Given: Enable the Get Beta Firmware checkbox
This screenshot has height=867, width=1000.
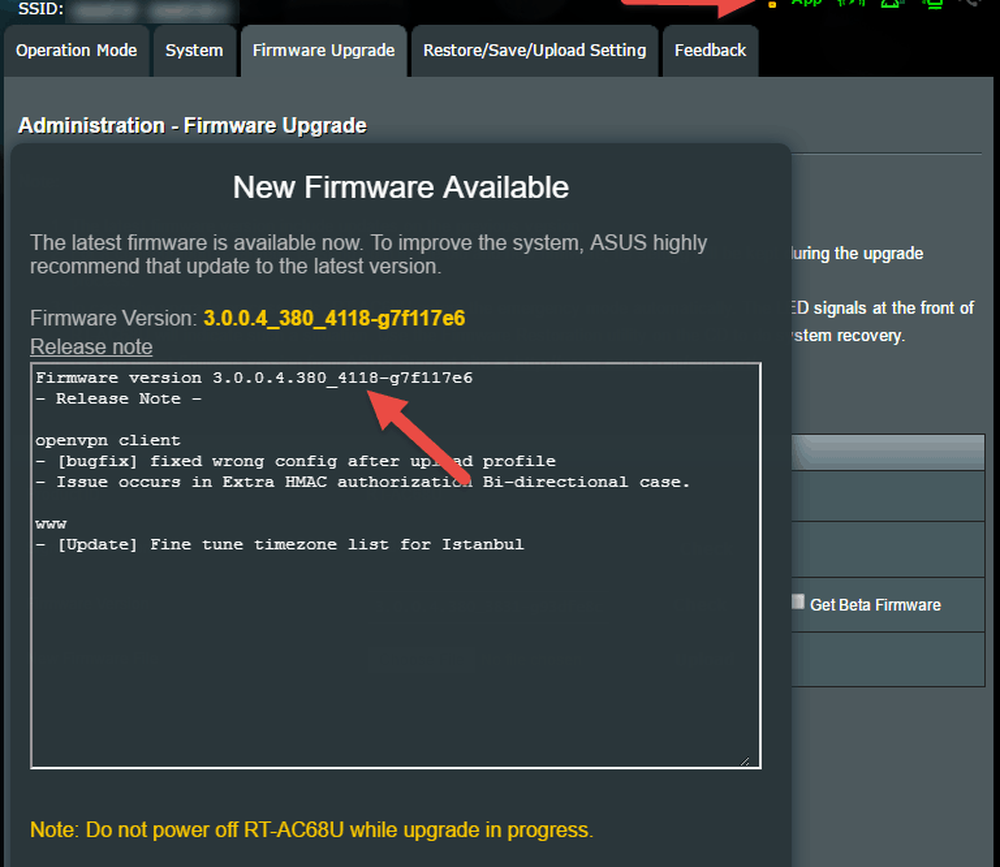Looking at the screenshot, I should (x=798, y=602).
